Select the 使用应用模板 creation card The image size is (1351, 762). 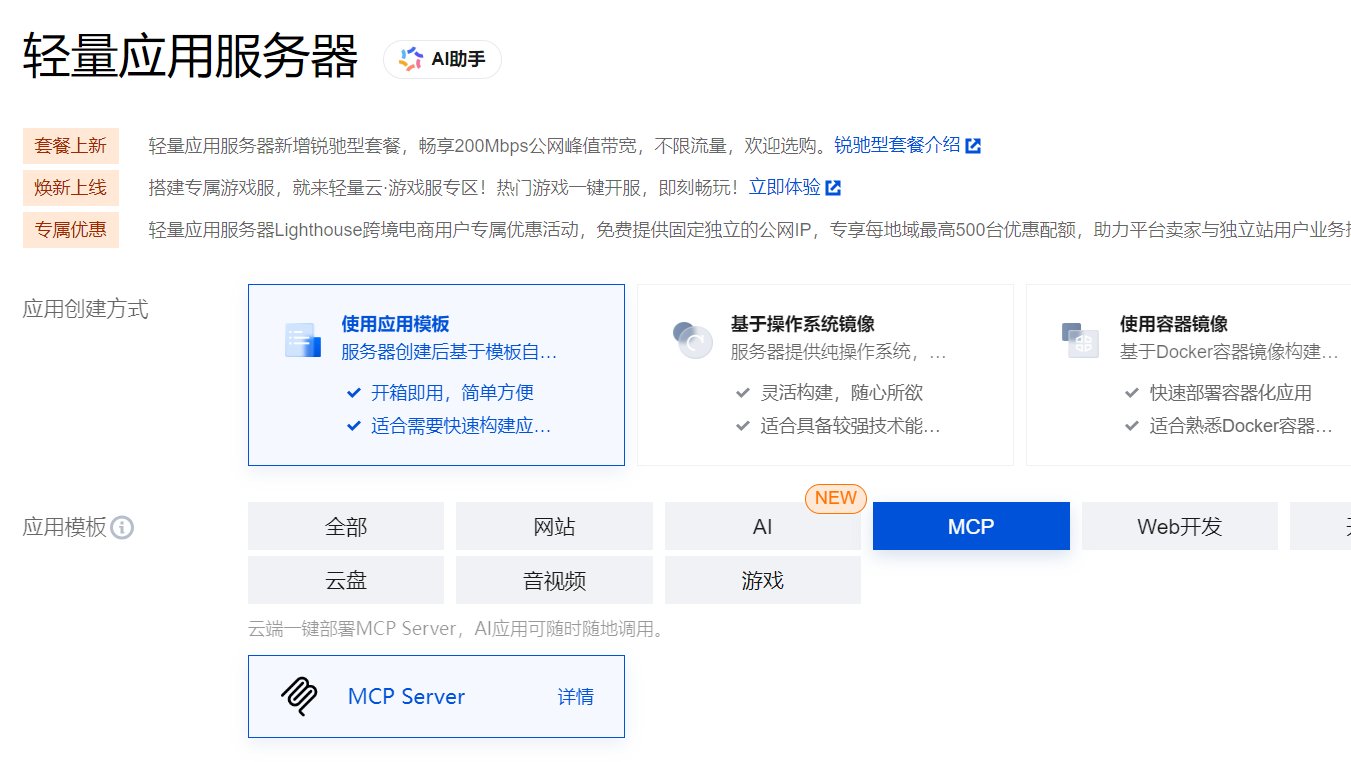point(436,375)
